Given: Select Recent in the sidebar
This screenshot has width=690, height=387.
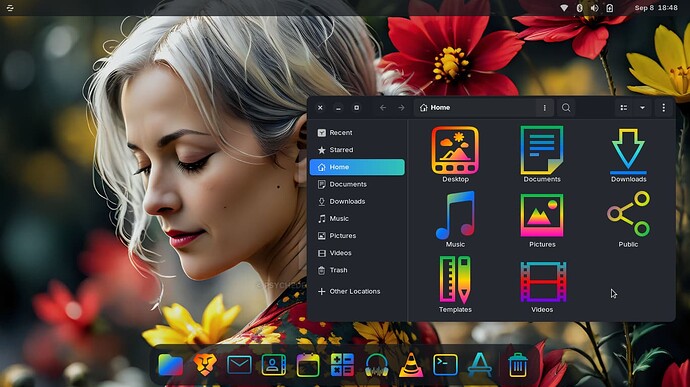Looking at the screenshot, I should [357, 133].
